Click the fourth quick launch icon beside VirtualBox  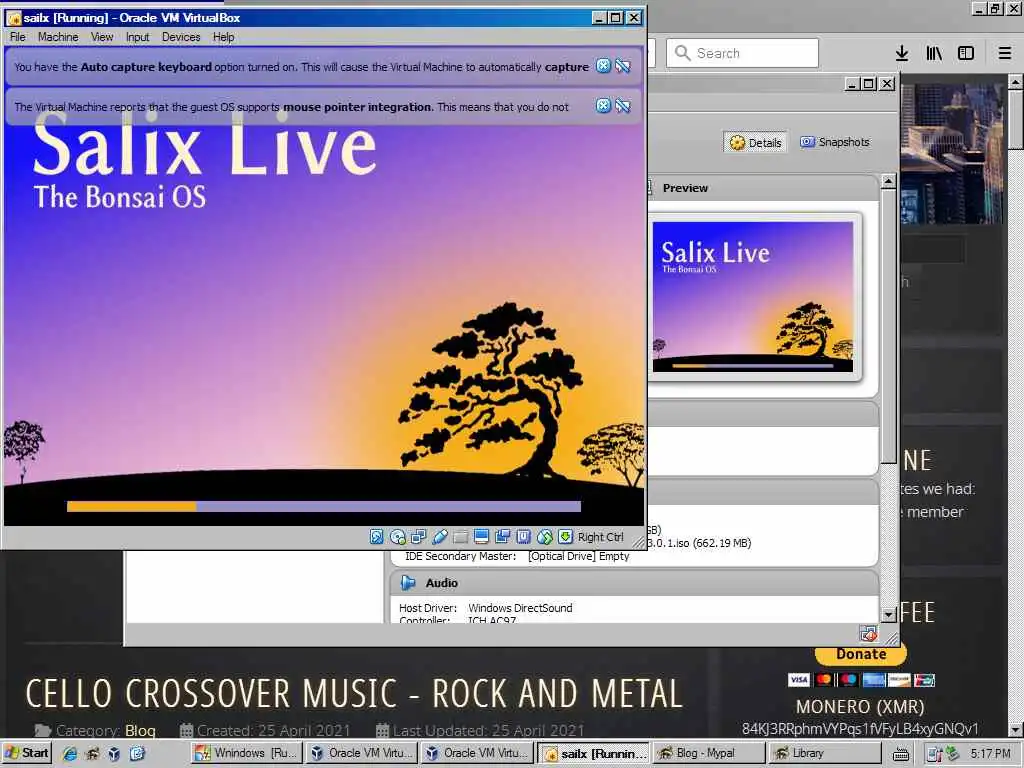(x=137, y=754)
